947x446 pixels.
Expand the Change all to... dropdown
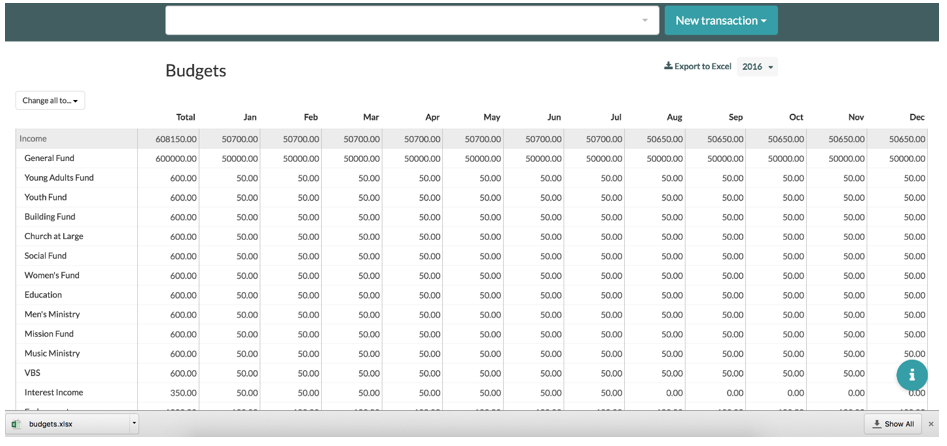pyautogui.click(x=50, y=100)
